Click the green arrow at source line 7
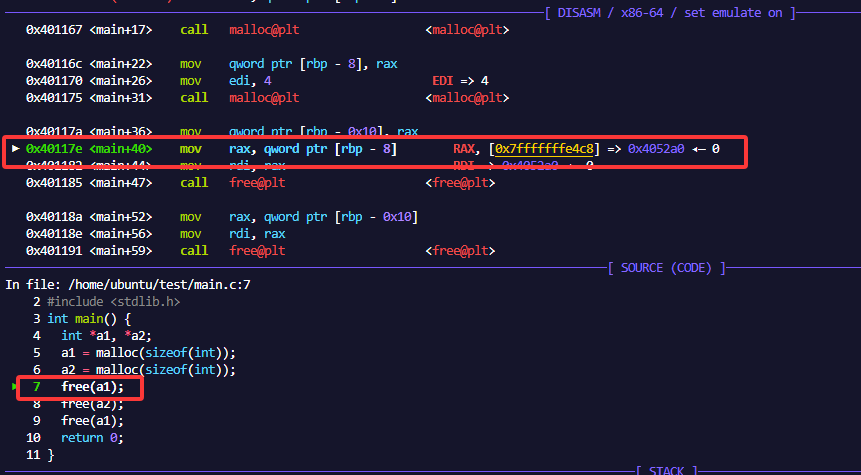 click(x=15, y=386)
